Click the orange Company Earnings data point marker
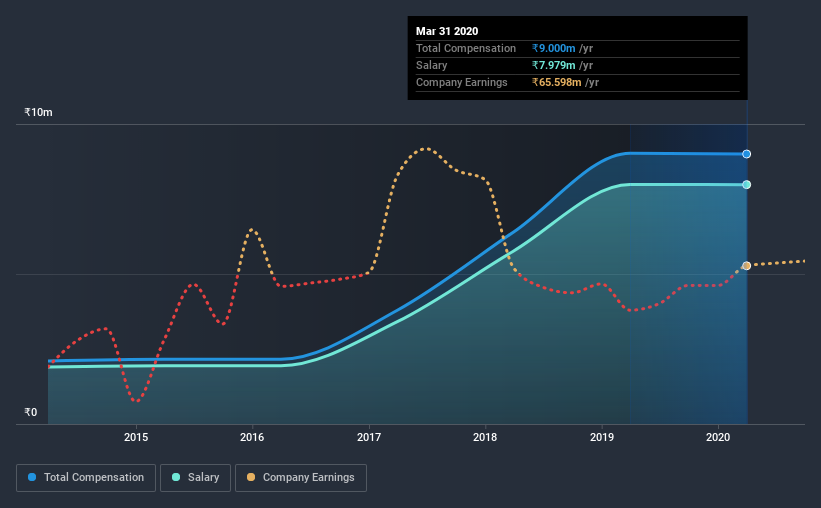821x508 pixels. pos(747,266)
